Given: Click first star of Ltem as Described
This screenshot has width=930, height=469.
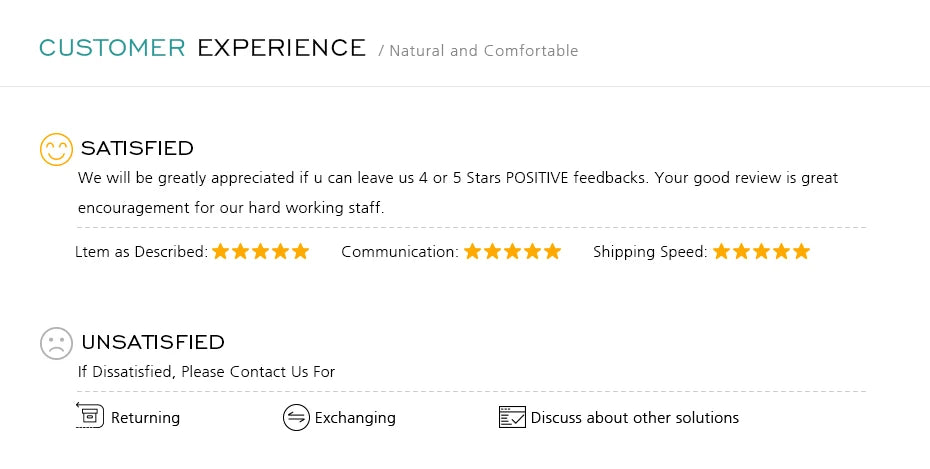Looking at the screenshot, I should 221,251.
